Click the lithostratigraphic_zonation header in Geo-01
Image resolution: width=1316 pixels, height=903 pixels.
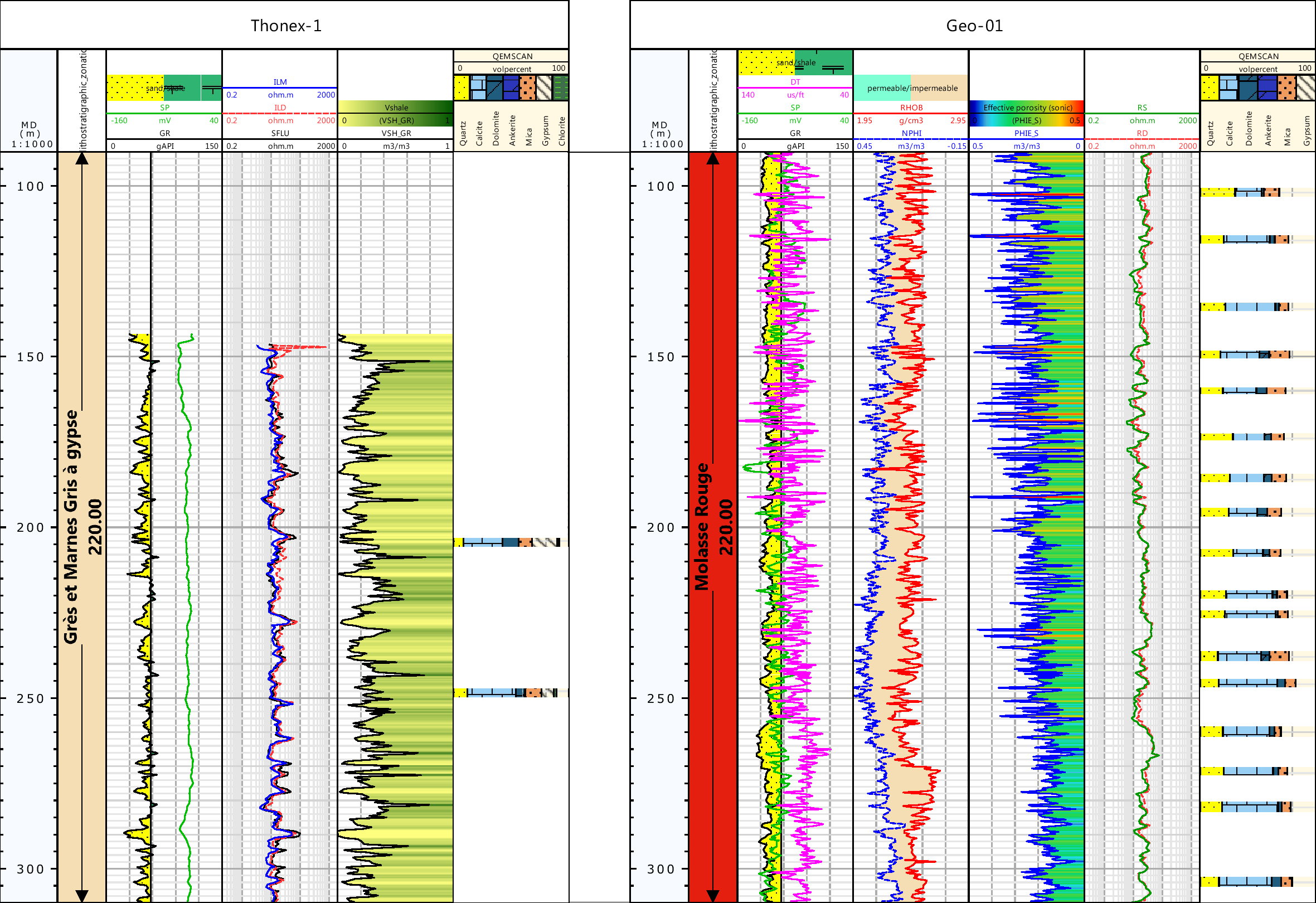[713, 100]
